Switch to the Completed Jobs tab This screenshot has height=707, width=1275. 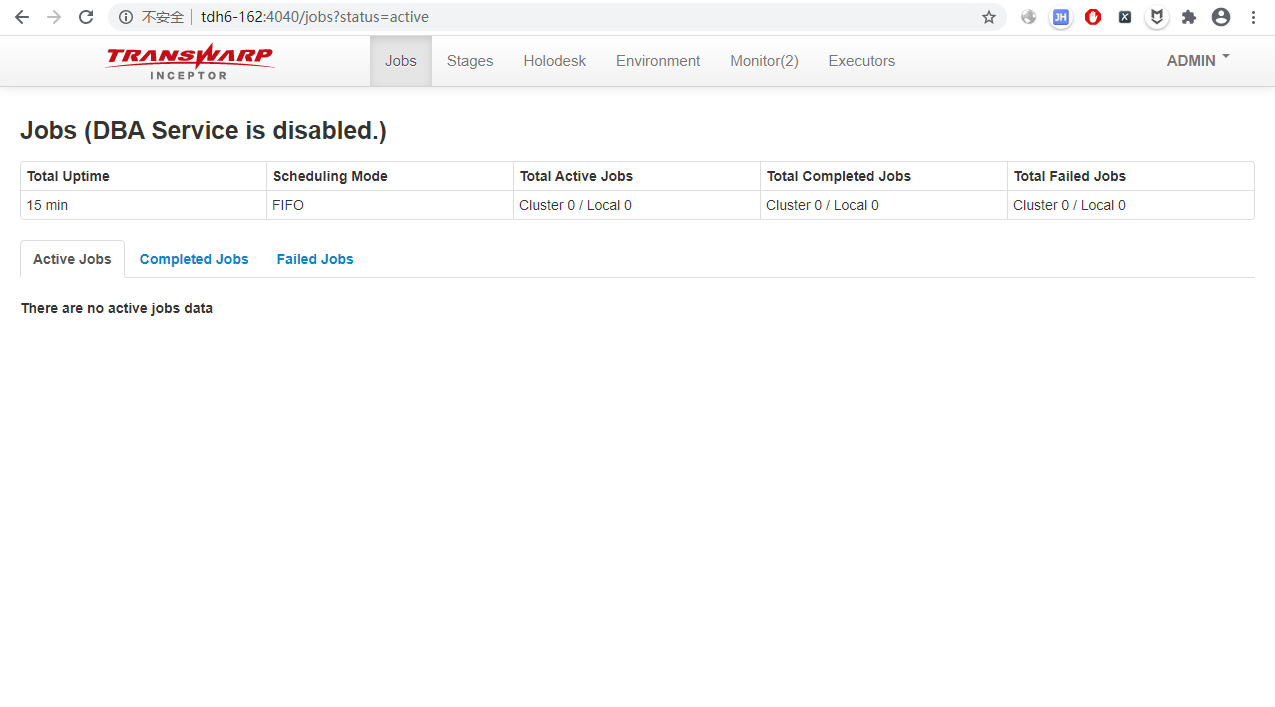(x=194, y=259)
